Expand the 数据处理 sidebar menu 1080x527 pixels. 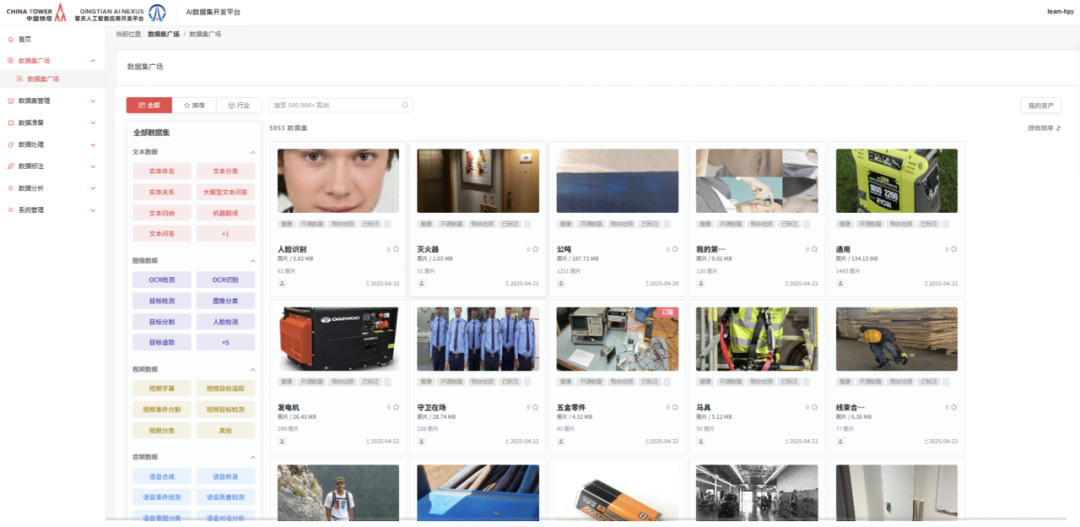coord(93,145)
